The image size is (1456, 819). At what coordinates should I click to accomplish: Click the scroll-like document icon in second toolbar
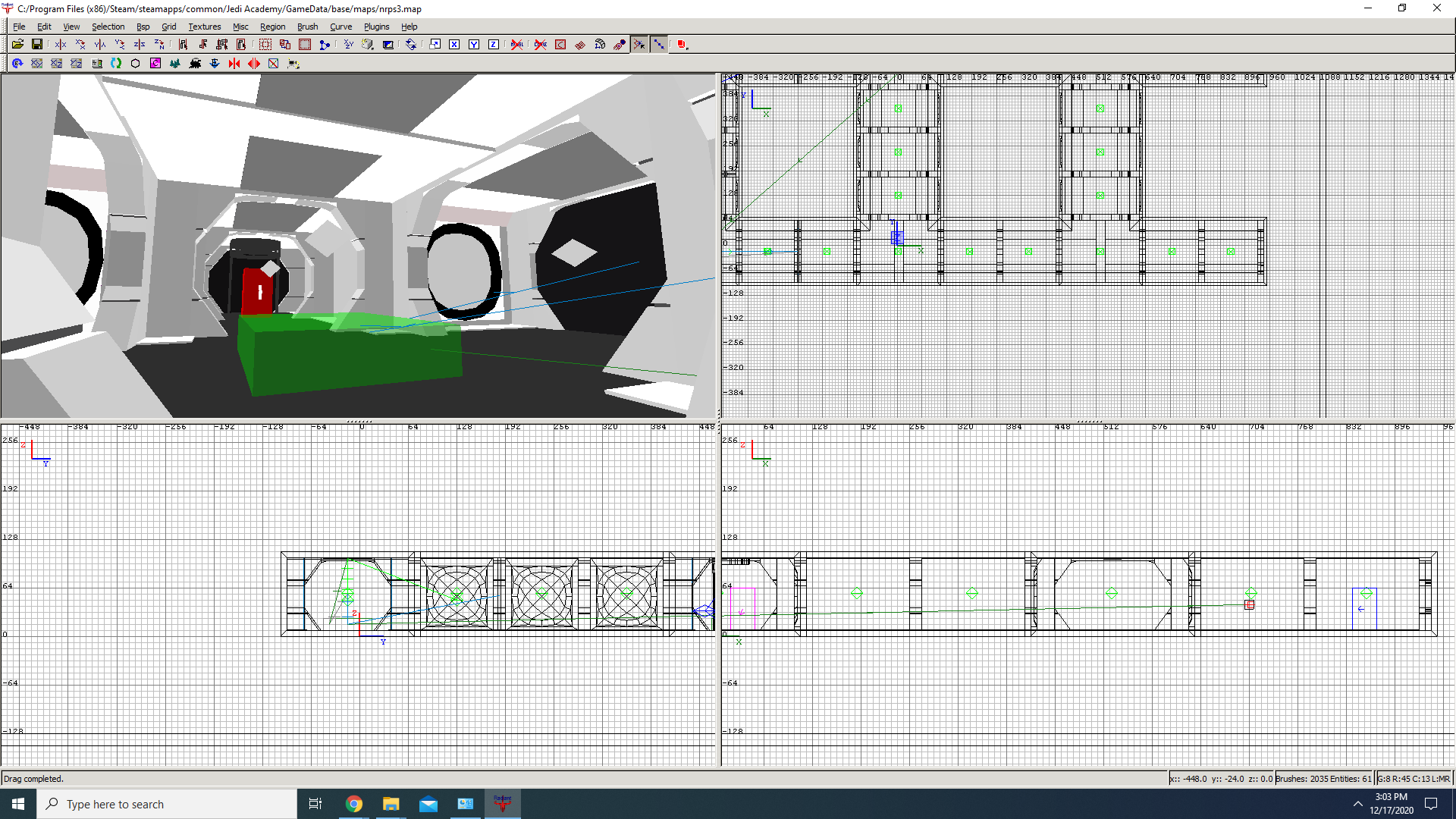pyautogui.click(x=96, y=64)
